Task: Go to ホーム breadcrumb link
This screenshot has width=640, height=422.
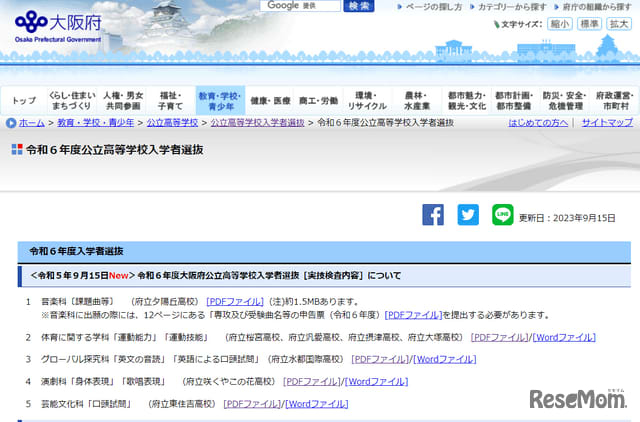Action: (x=31, y=123)
